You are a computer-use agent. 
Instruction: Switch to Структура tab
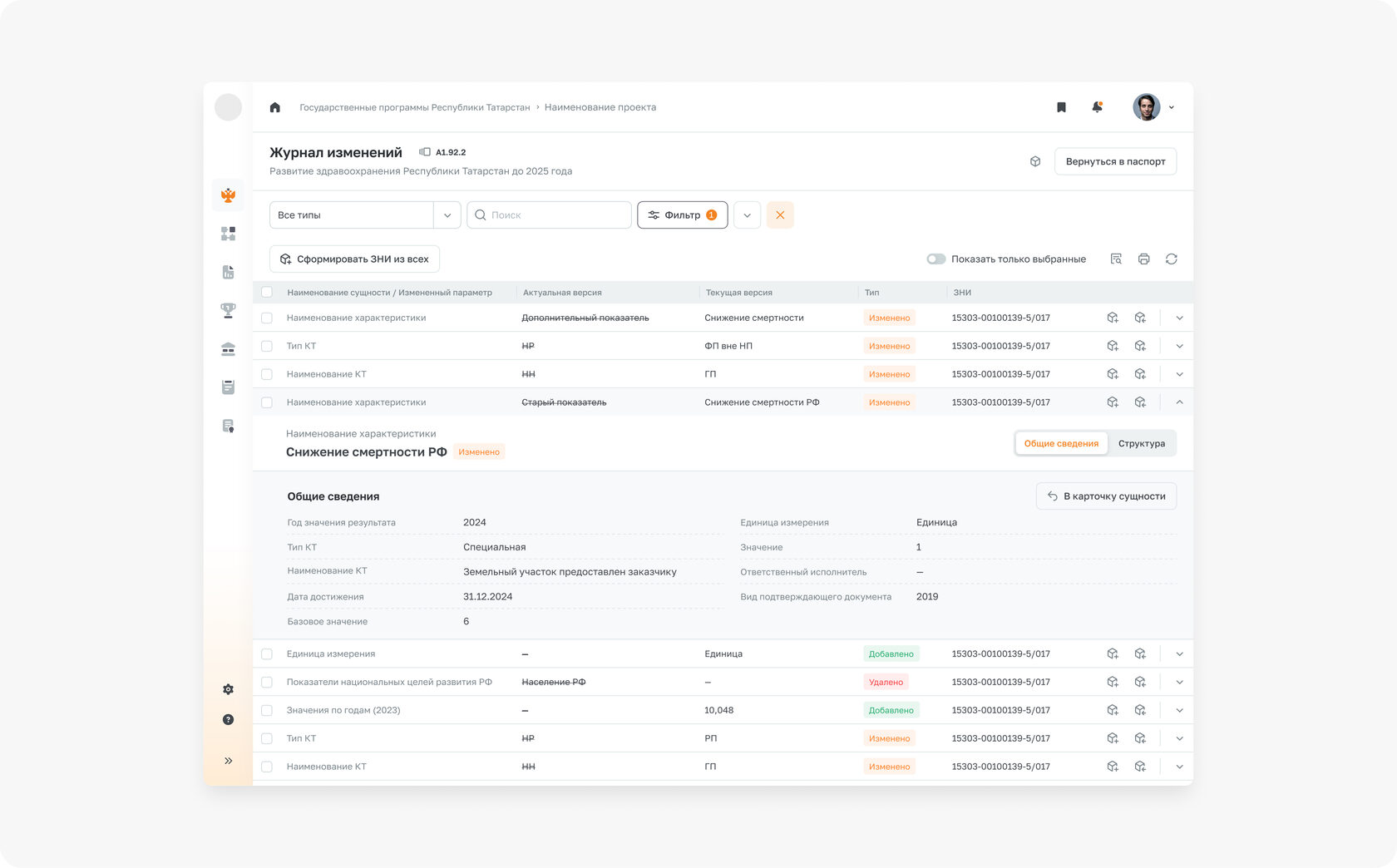[1142, 444]
